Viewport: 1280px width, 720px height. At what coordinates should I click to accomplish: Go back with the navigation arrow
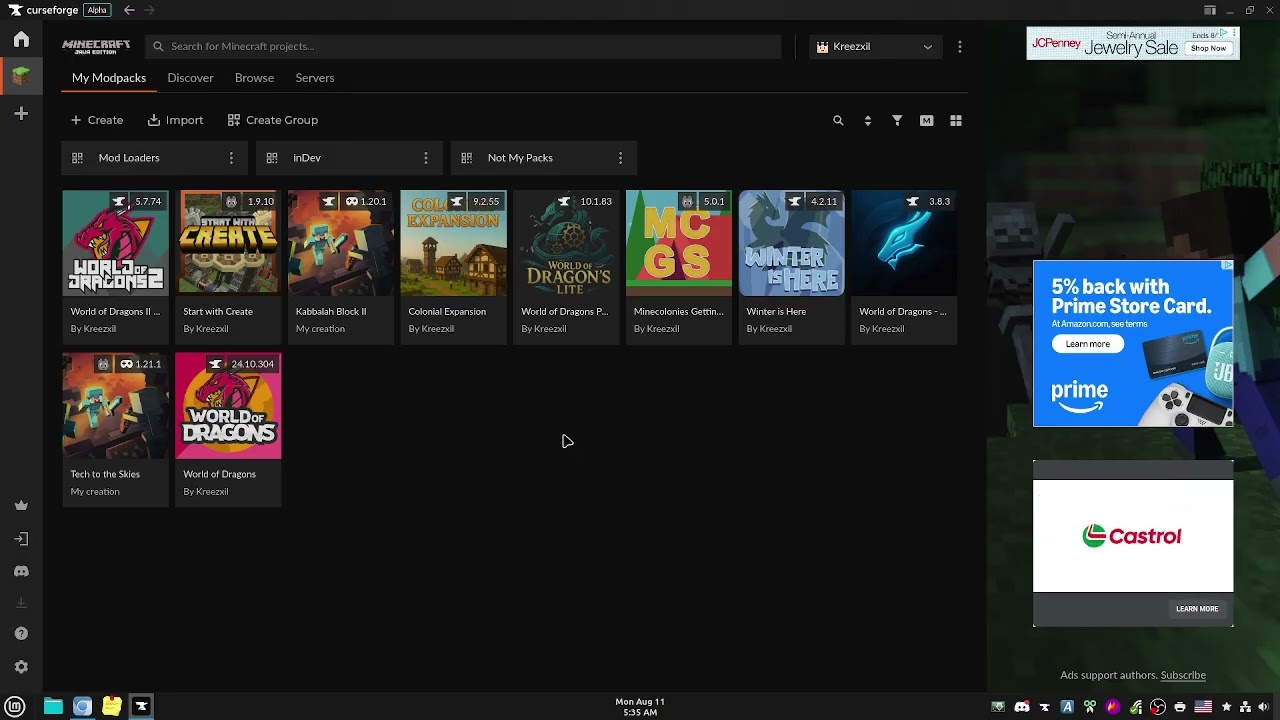pos(129,10)
